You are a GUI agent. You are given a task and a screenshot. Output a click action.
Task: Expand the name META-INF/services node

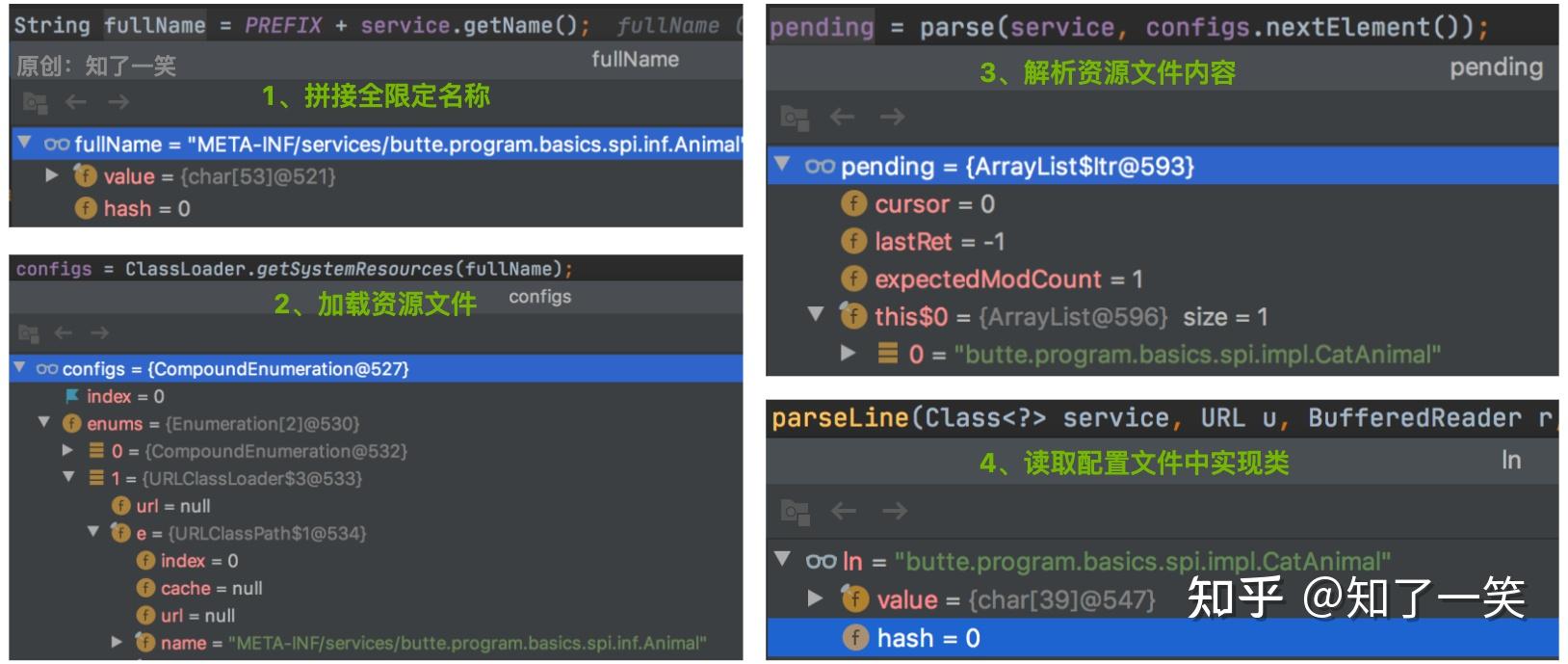117,642
